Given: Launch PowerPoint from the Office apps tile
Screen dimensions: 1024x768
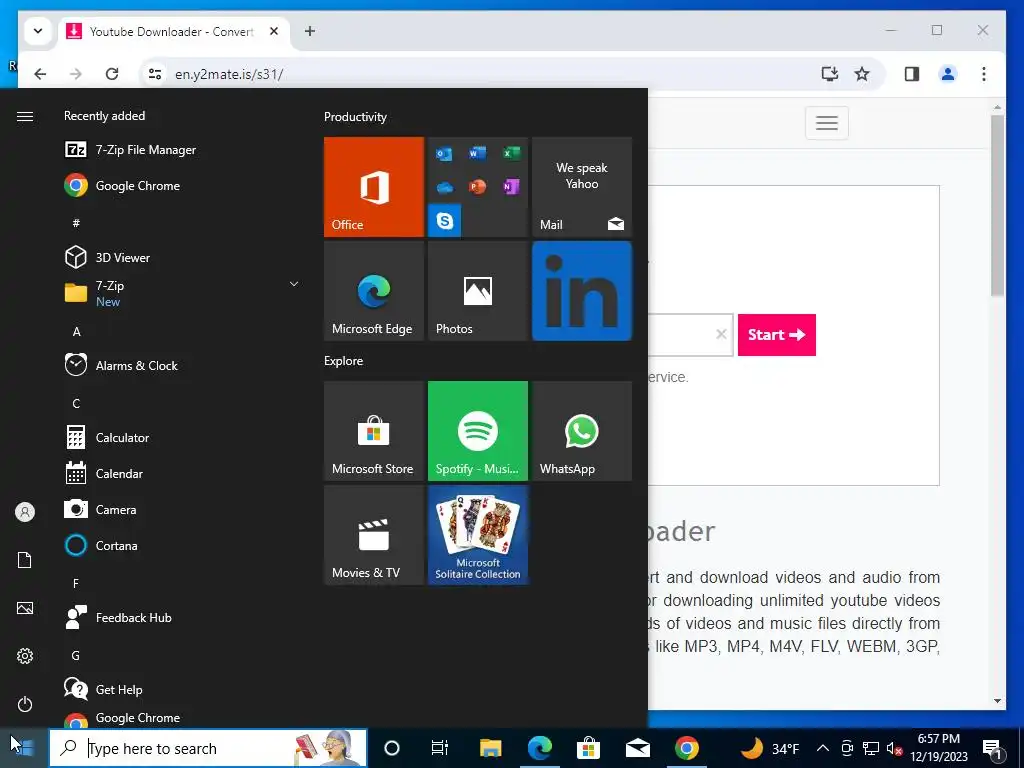Looking at the screenshot, I should (x=477, y=187).
